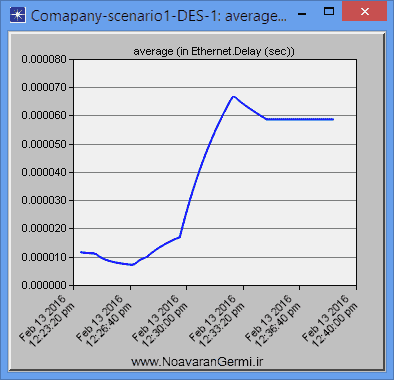The height and width of the screenshot is (380, 394).
Task: Click y-axis label 0.000070
Action: pos(44,87)
